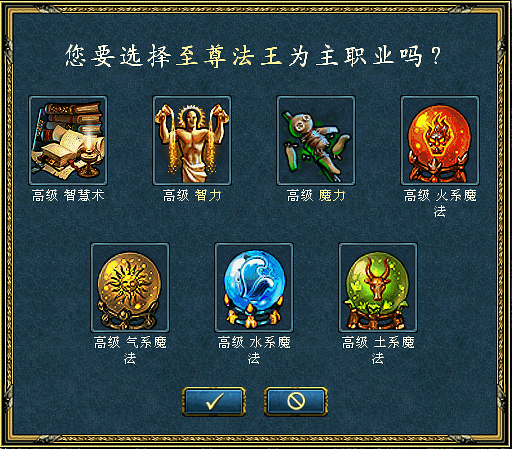Screen dimensions: 512x449
Task: Click the highlighted 至尊法王 class name
Action: coord(229,56)
